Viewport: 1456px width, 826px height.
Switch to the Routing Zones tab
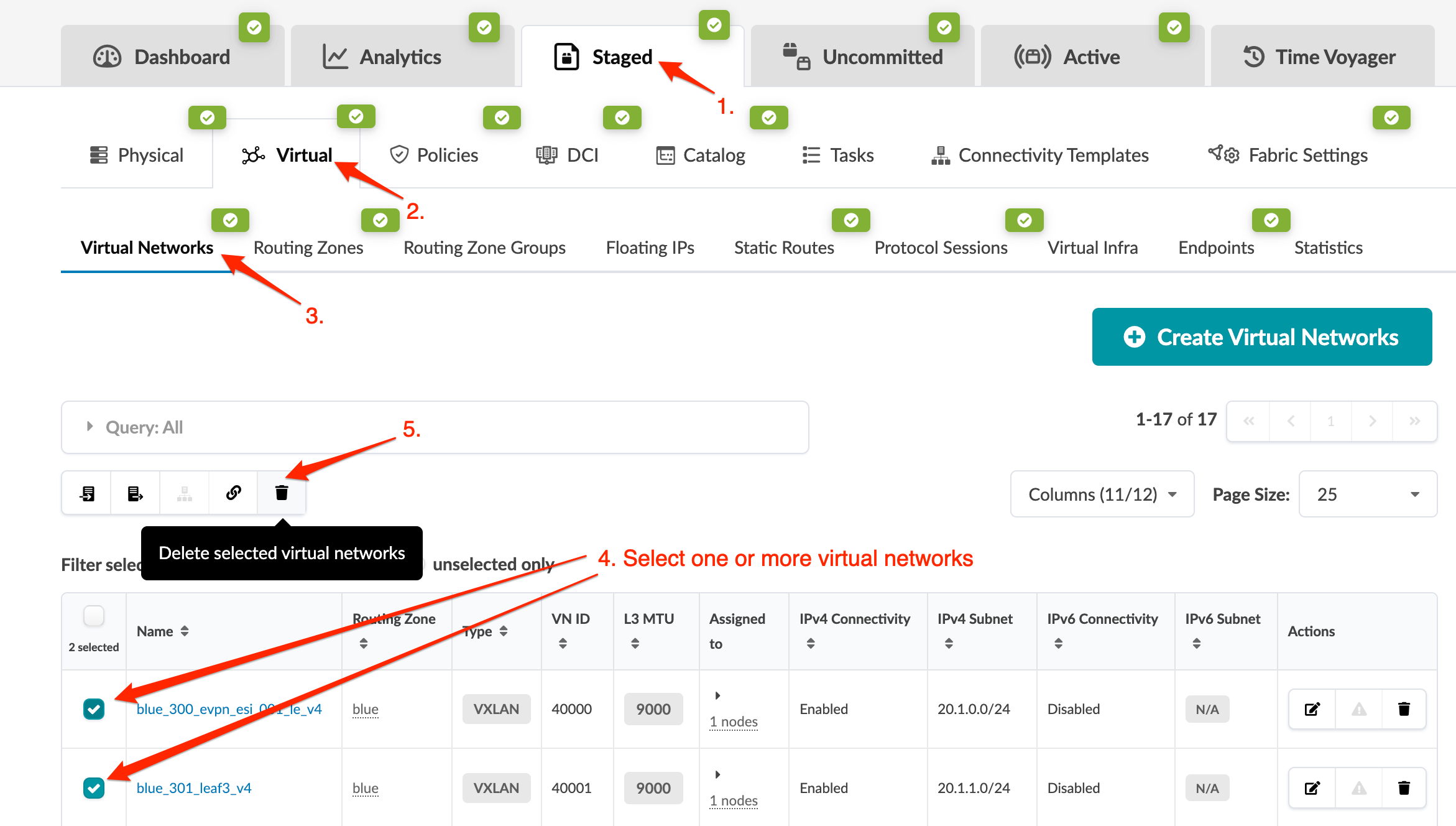click(308, 248)
